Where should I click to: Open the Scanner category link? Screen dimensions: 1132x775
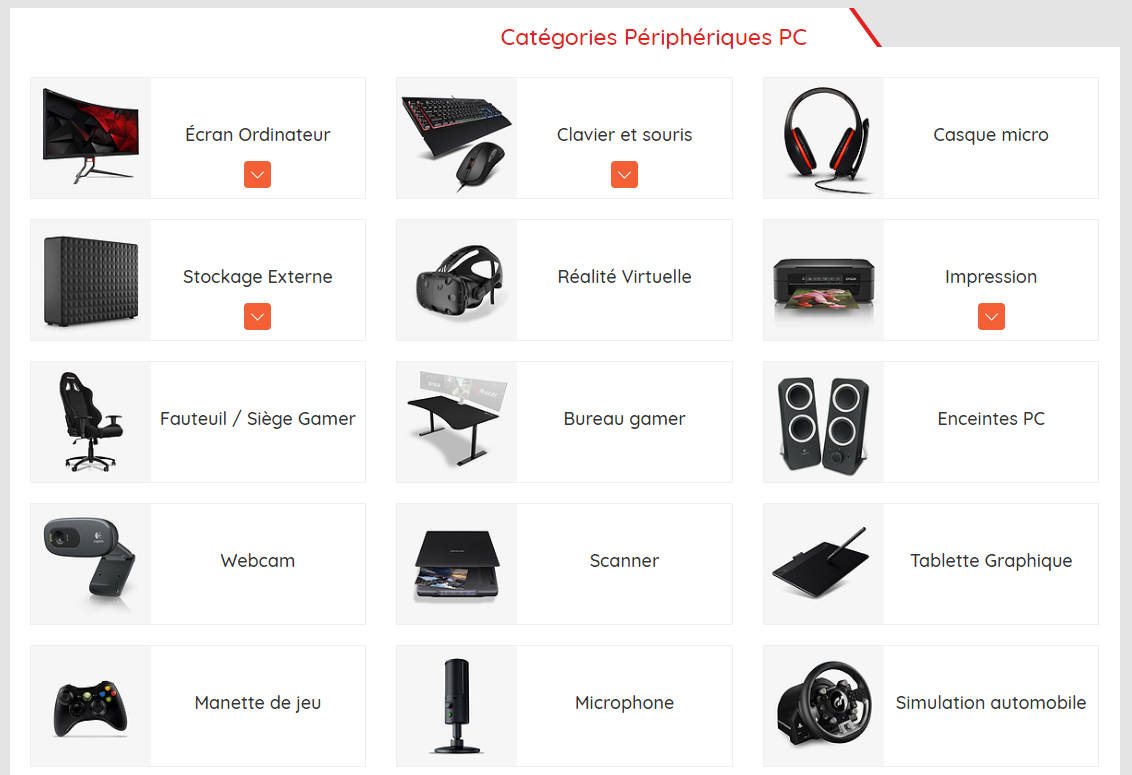tap(624, 560)
